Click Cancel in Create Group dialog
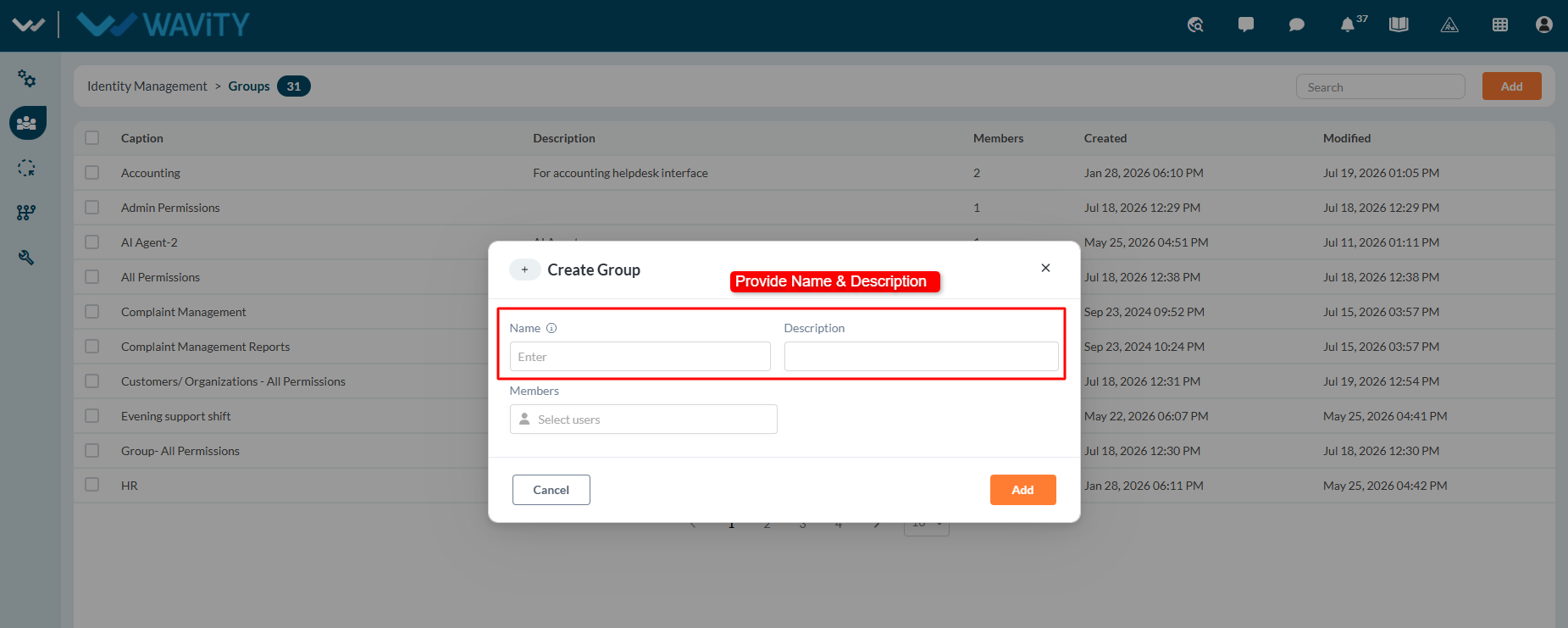1568x628 pixels. click(x=551, y=490)
